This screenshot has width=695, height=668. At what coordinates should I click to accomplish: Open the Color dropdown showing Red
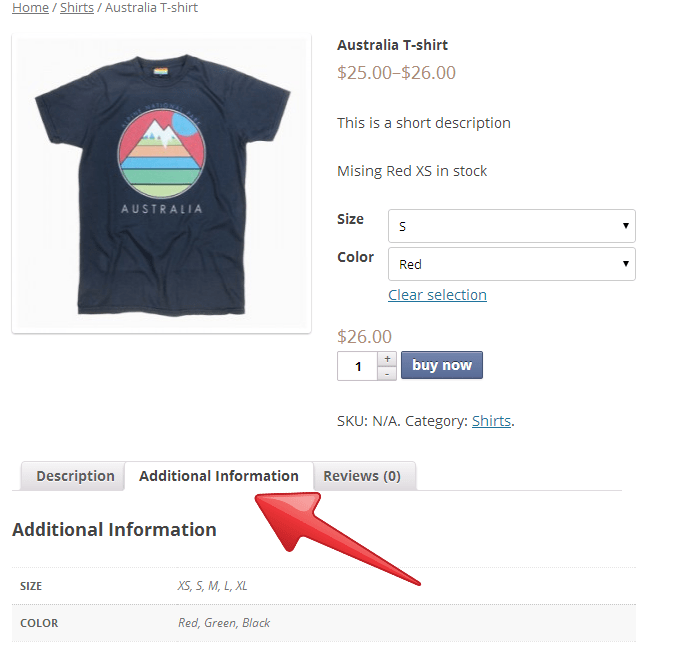click(x=511, y=264)
